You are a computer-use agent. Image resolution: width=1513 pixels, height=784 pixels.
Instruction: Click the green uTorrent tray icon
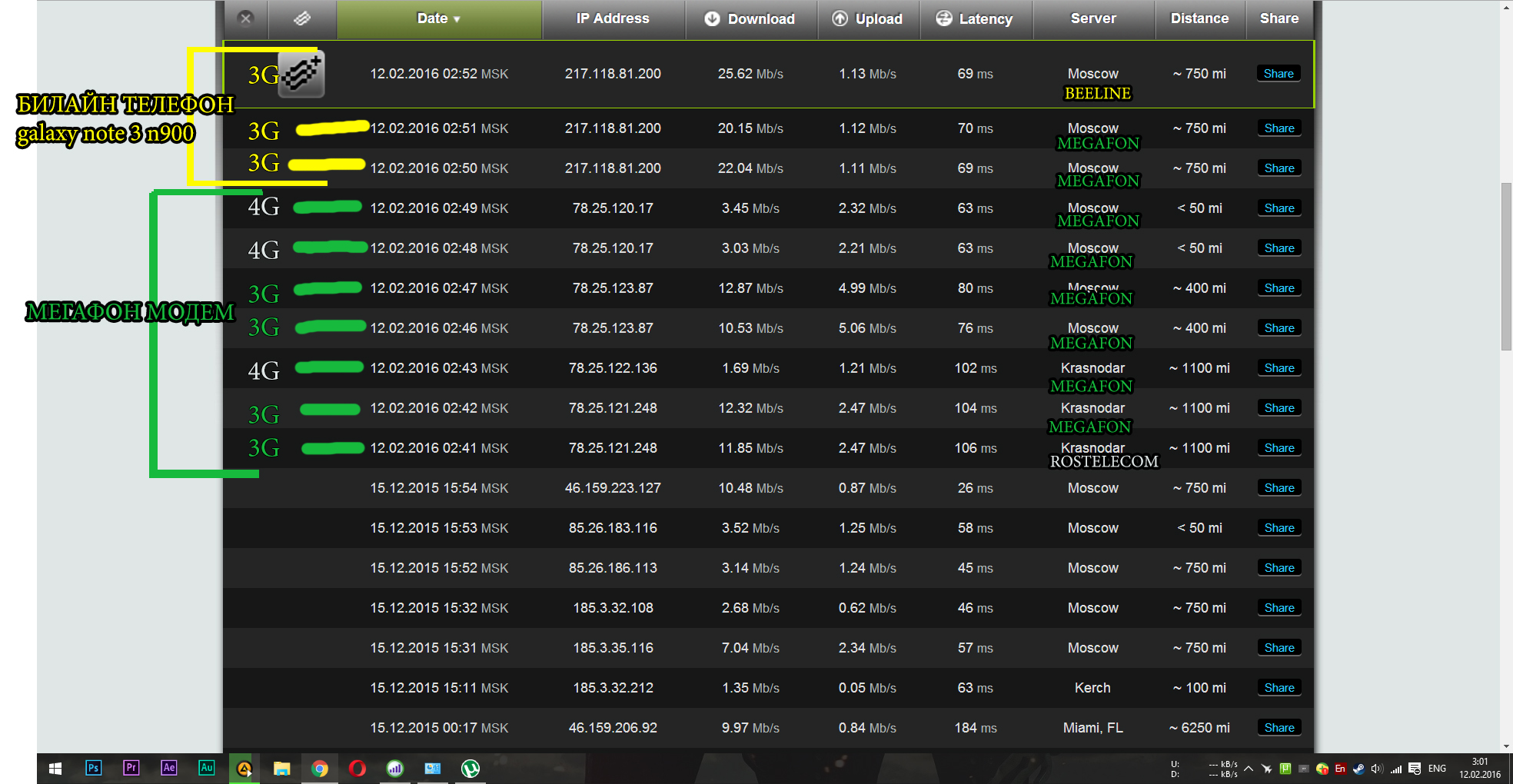click(x=1285, y=769)
